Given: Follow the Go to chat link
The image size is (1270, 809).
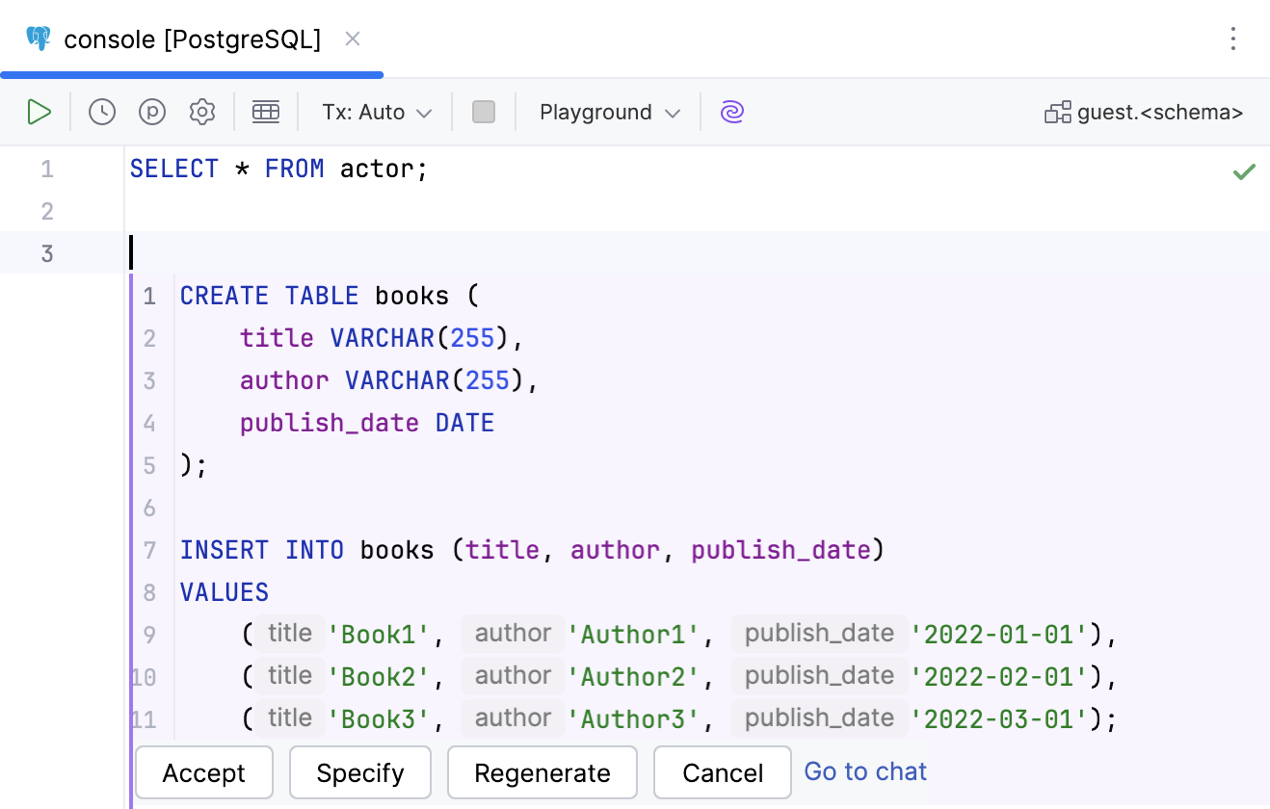Looking at the screenshot, I should (x=865, y=771).
